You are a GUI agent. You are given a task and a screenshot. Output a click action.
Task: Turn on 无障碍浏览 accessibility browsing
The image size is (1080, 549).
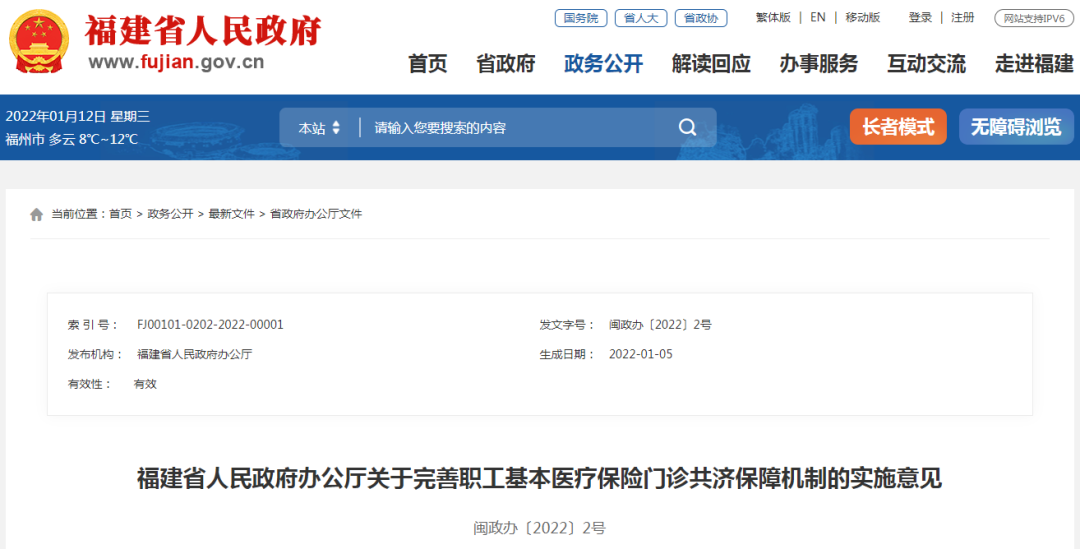1015,127
